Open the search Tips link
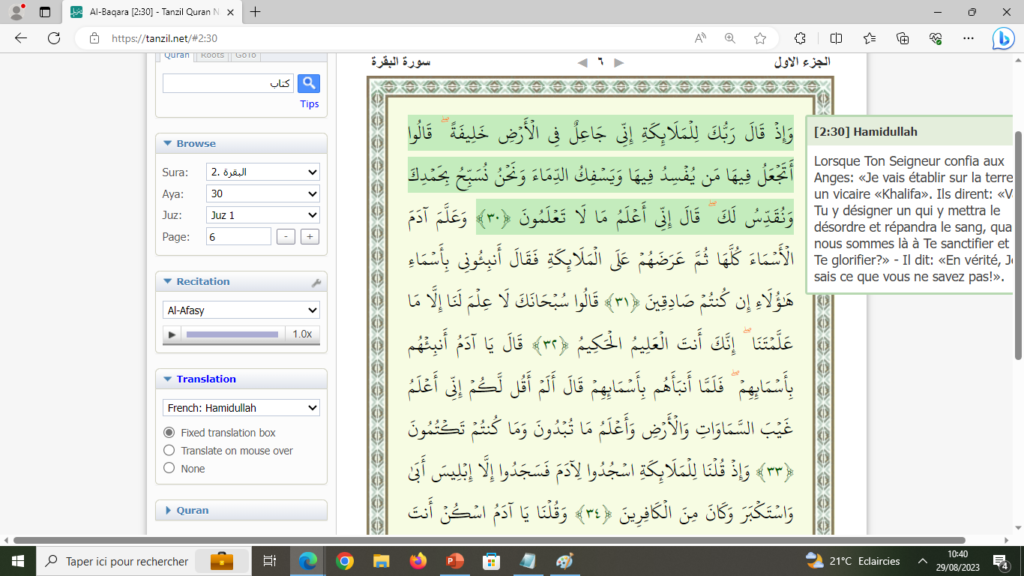This screenshot has width=1024, height=576. (310, 104)
